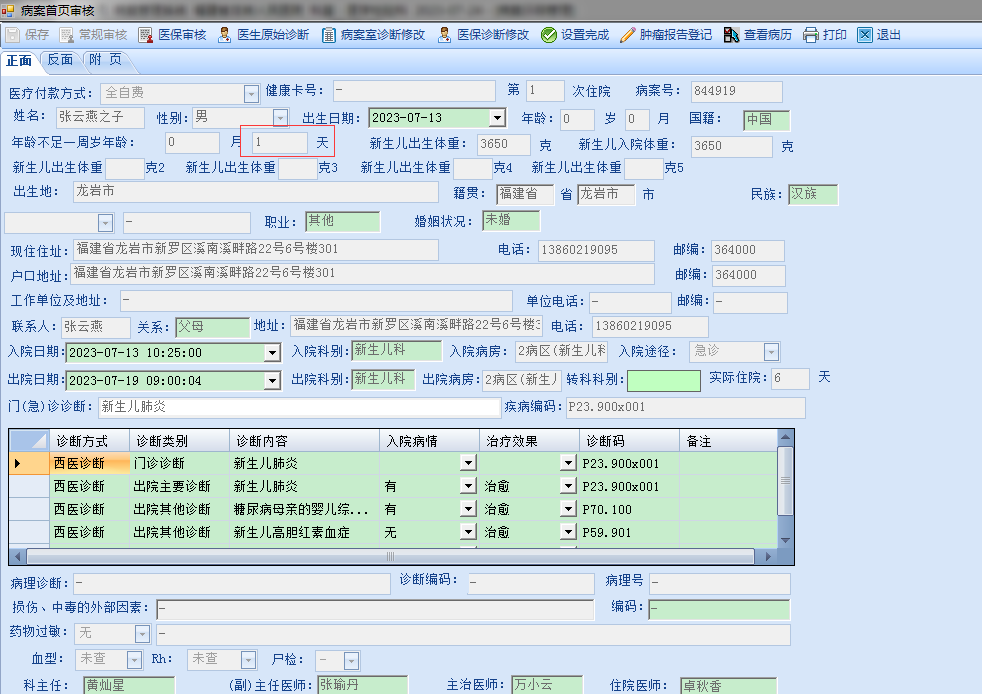Open 治疗效果 dropdown for P70.100 row

567,509
